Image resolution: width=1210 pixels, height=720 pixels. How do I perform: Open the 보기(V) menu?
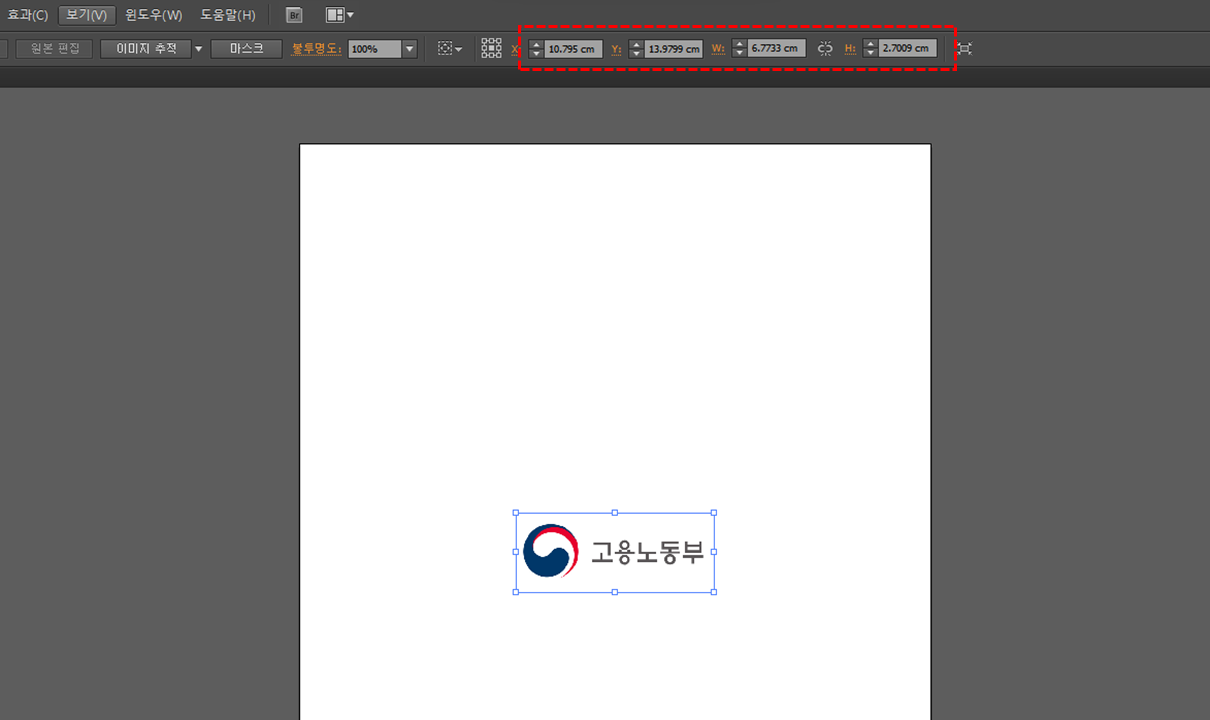pyautogui.click(x=86, y=15)
